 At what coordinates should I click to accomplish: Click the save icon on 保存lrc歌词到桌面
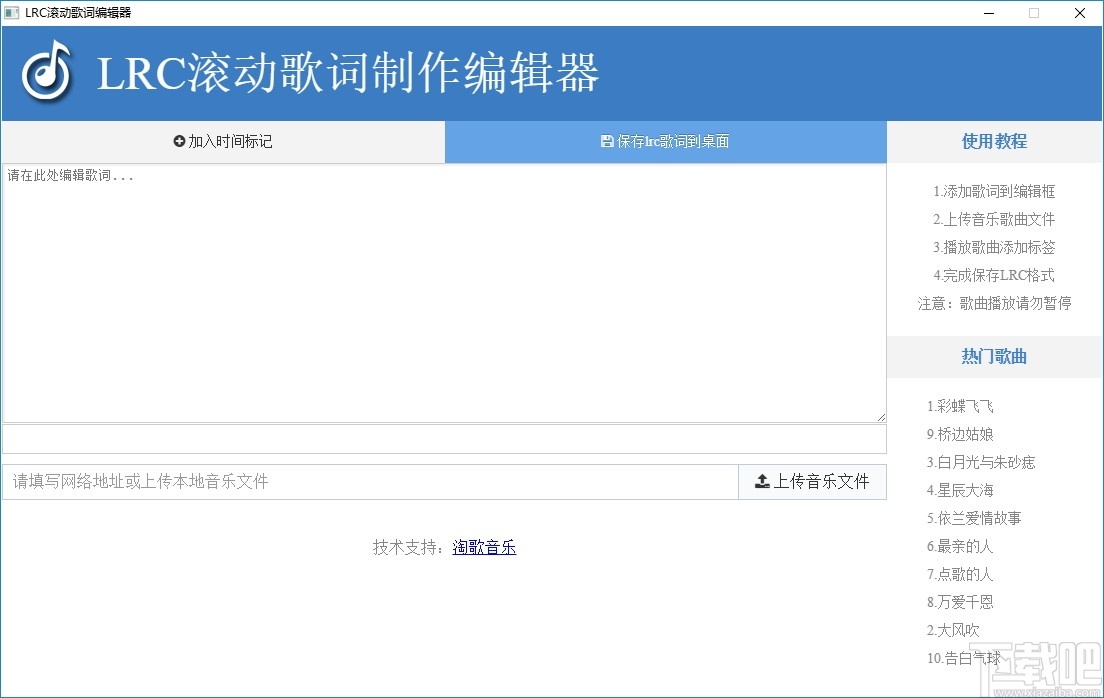[x=605, y=141]
